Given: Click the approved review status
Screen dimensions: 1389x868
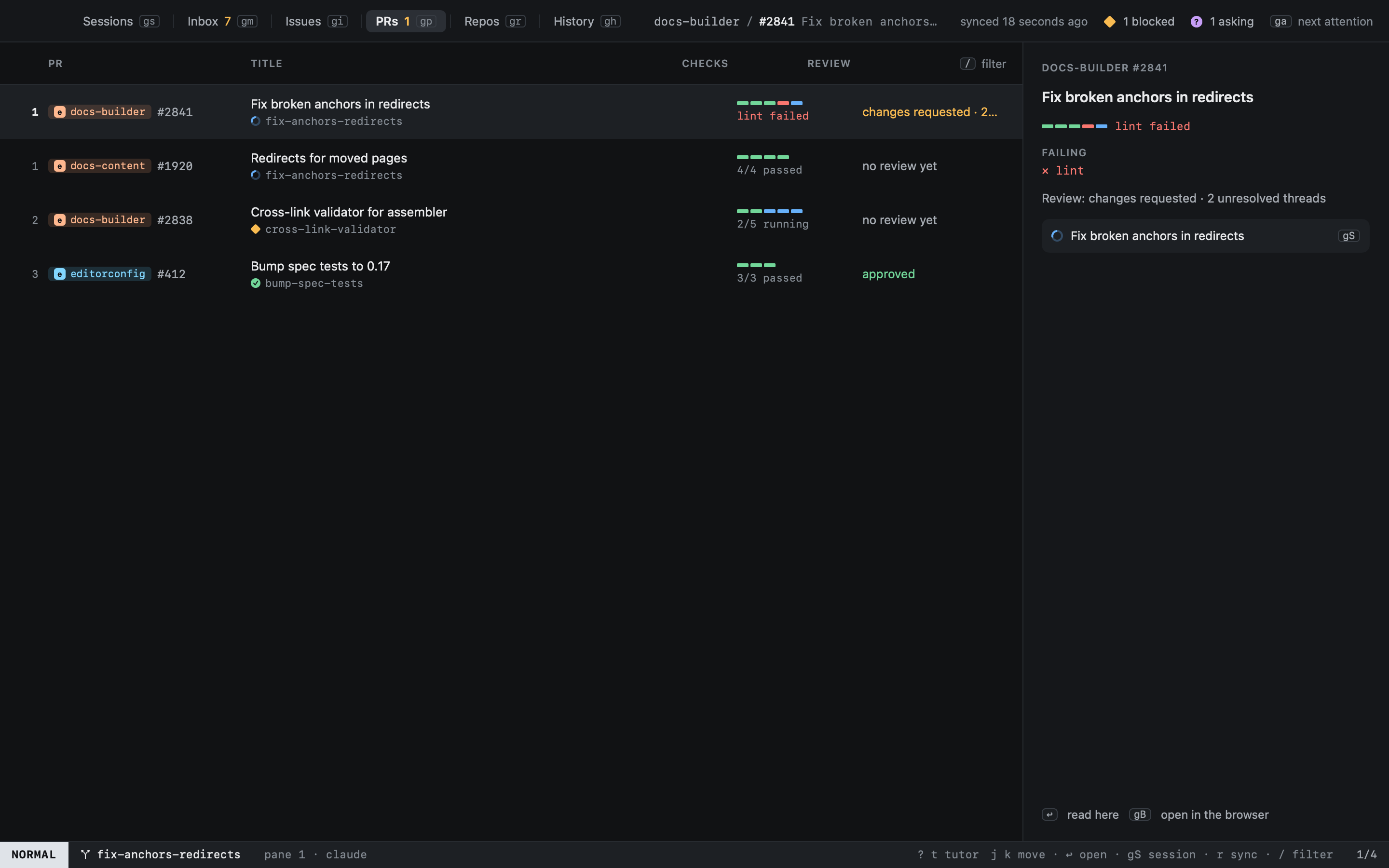Looking at the screenshot, I should (888, 274).
